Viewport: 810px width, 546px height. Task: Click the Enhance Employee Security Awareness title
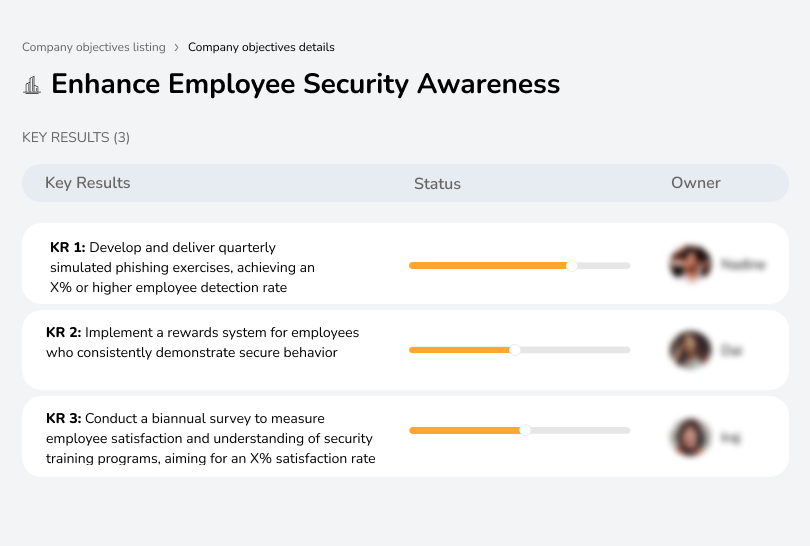pos(305,84)
